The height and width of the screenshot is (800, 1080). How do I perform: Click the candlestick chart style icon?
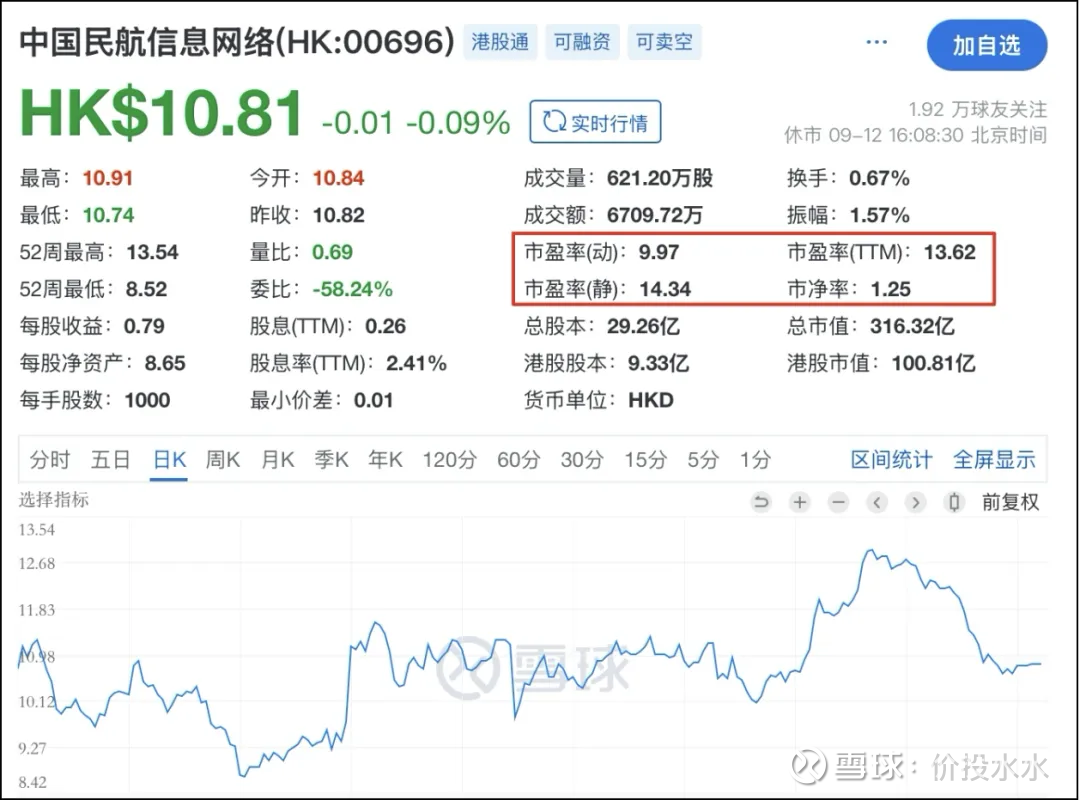954,502
